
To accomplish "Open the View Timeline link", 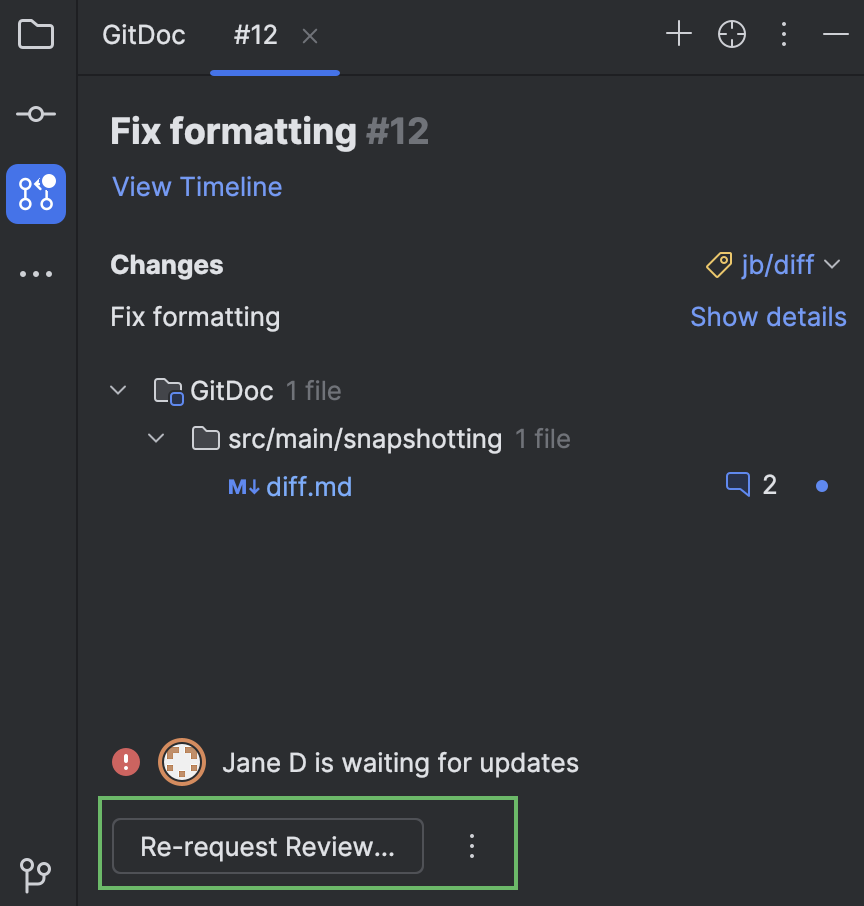I will (196, 187).
